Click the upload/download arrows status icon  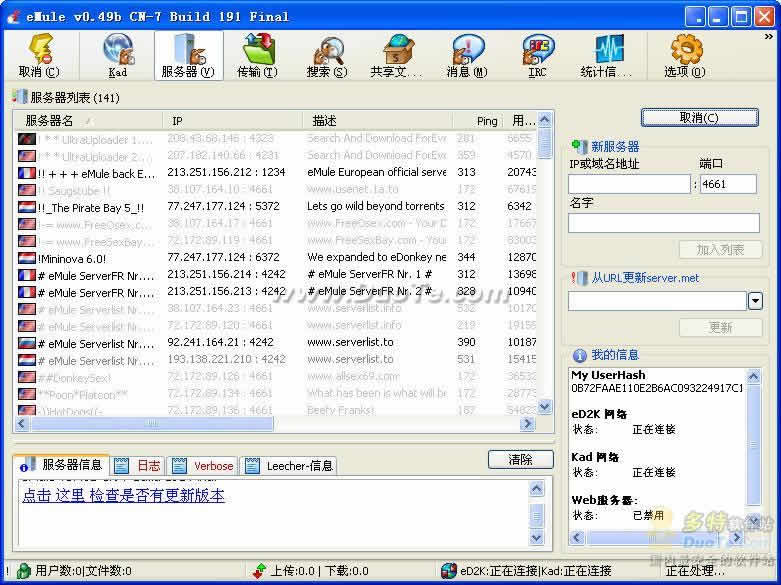tap(259, 571)
